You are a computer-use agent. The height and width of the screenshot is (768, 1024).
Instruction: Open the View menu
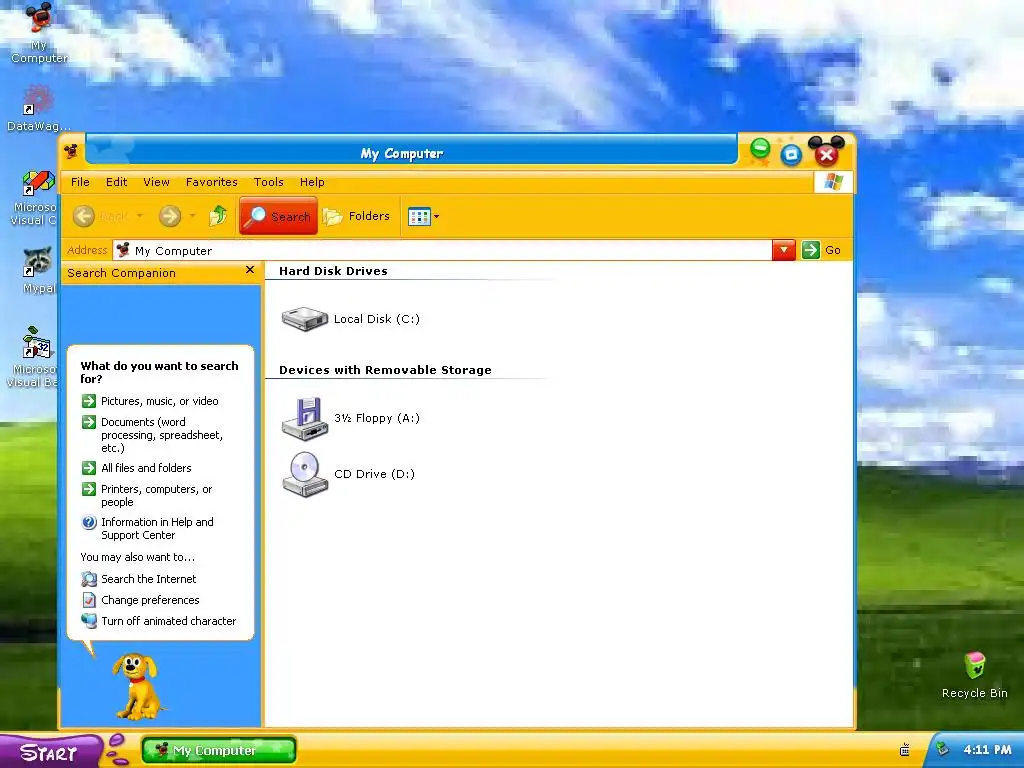coord(156,182)
